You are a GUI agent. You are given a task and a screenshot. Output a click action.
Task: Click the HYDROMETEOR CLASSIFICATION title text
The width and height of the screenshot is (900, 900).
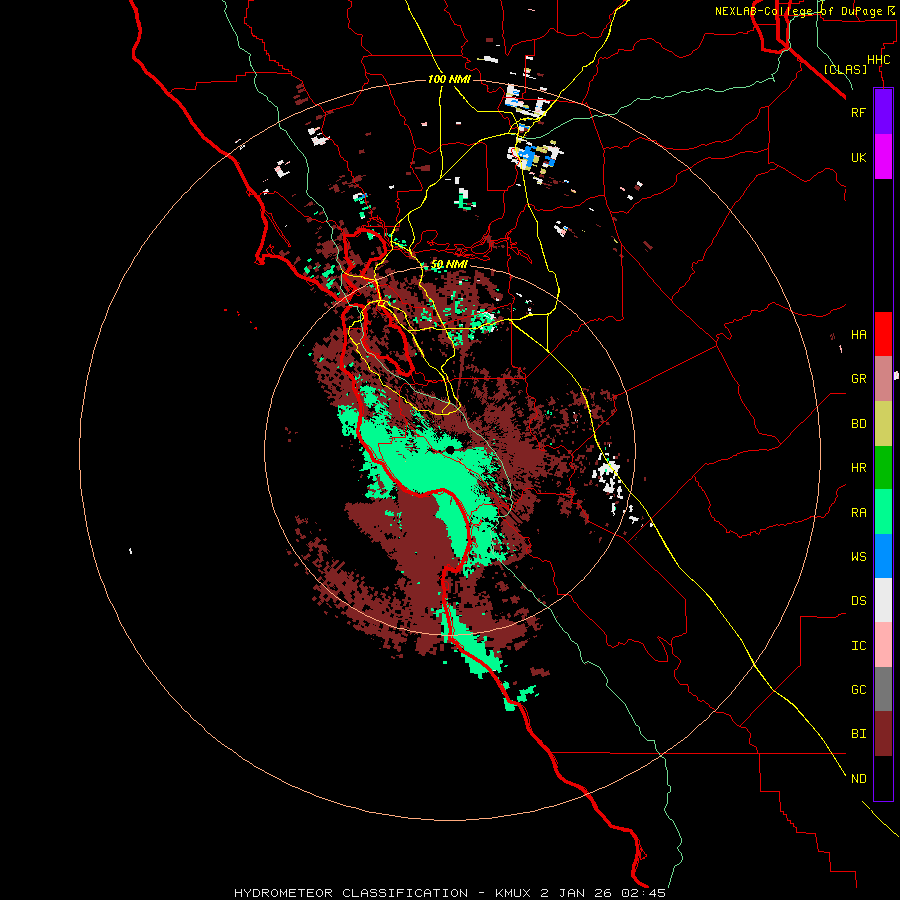pos(351,893)
